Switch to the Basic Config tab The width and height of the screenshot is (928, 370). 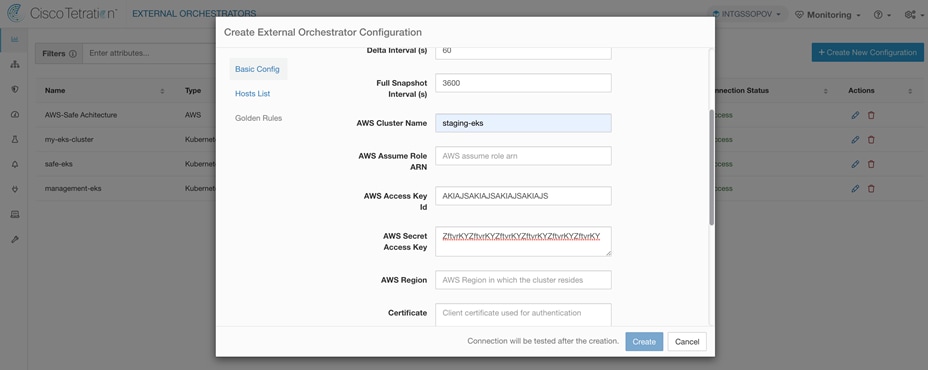point(257,69)
